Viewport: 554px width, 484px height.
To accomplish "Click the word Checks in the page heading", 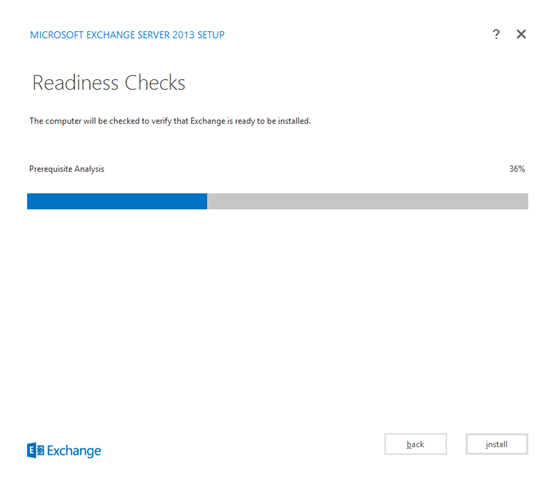I will point(155,83).
